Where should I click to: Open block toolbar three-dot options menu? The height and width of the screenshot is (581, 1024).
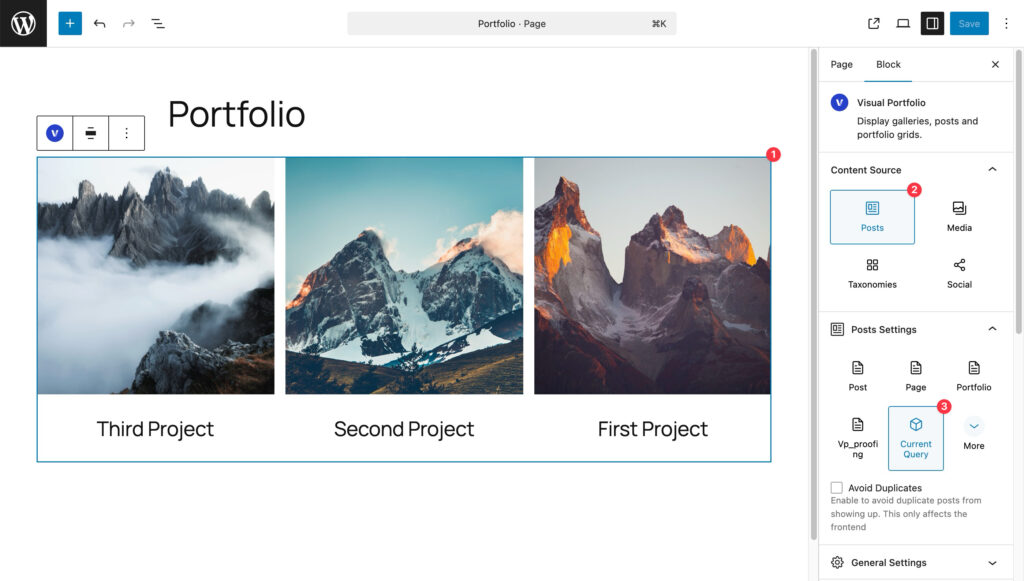(x=126, y=133)
